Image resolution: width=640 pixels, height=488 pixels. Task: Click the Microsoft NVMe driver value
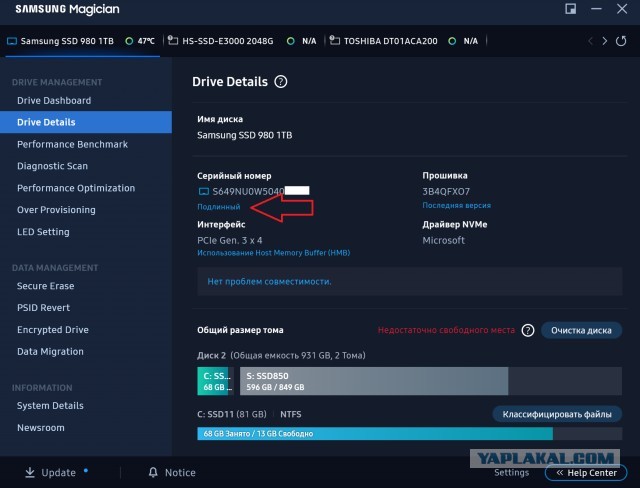443,240
